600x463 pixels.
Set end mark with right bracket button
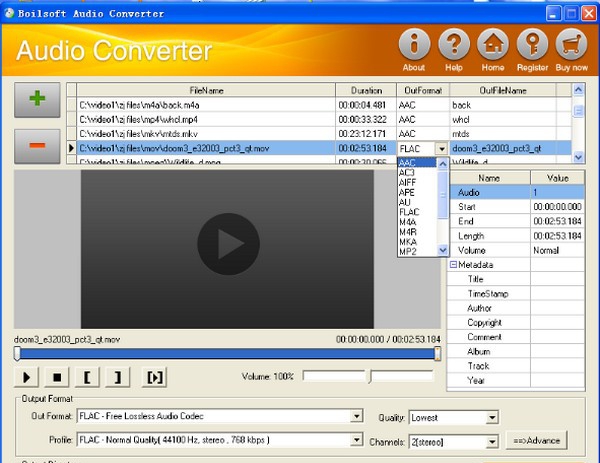coord(117,377)
